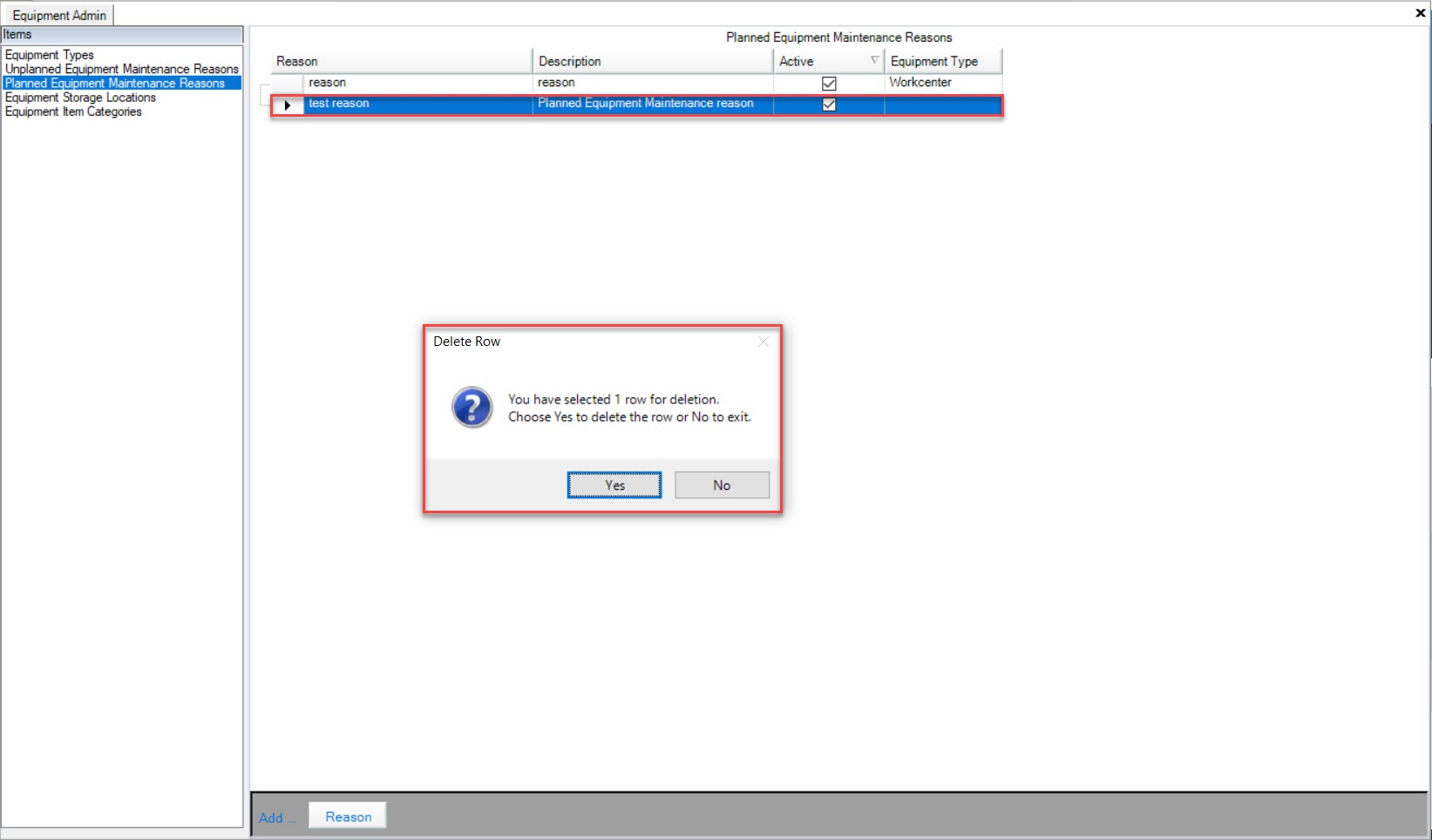The image size is (1432, 840).
Task: Click the Items panel header
Action: point(122,35)
